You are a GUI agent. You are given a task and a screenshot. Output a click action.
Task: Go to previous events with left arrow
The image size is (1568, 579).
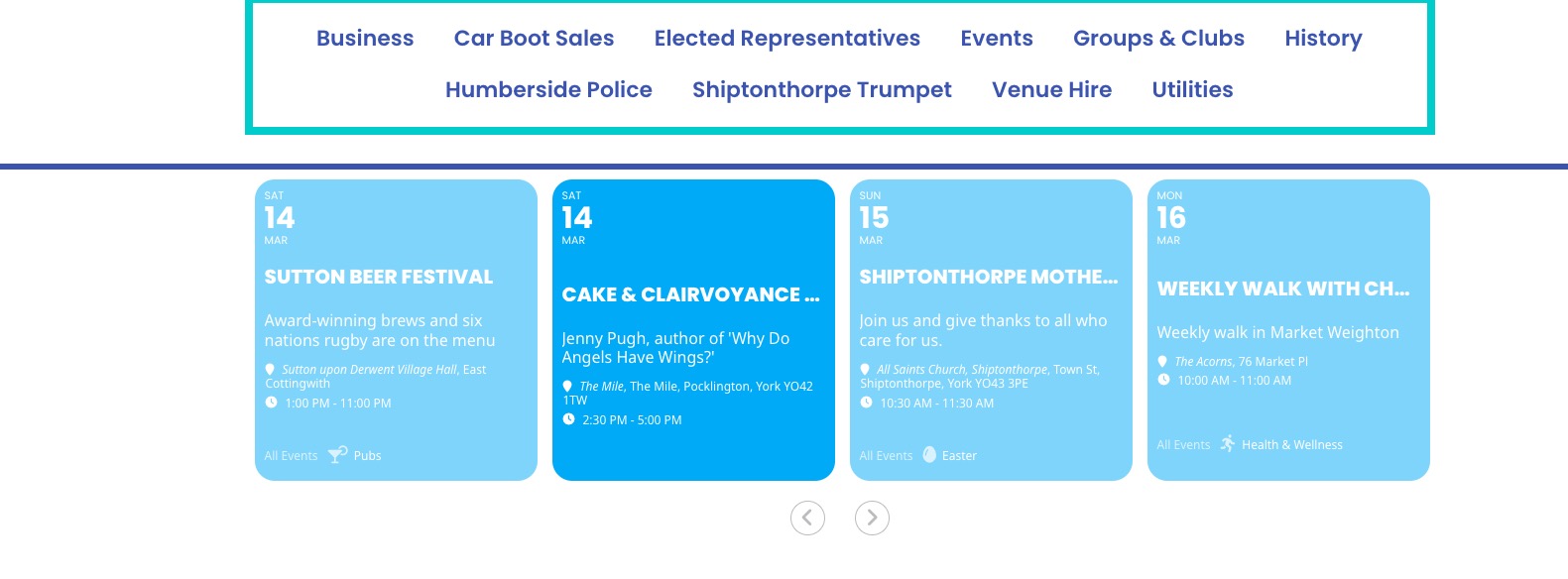point(807,518)
